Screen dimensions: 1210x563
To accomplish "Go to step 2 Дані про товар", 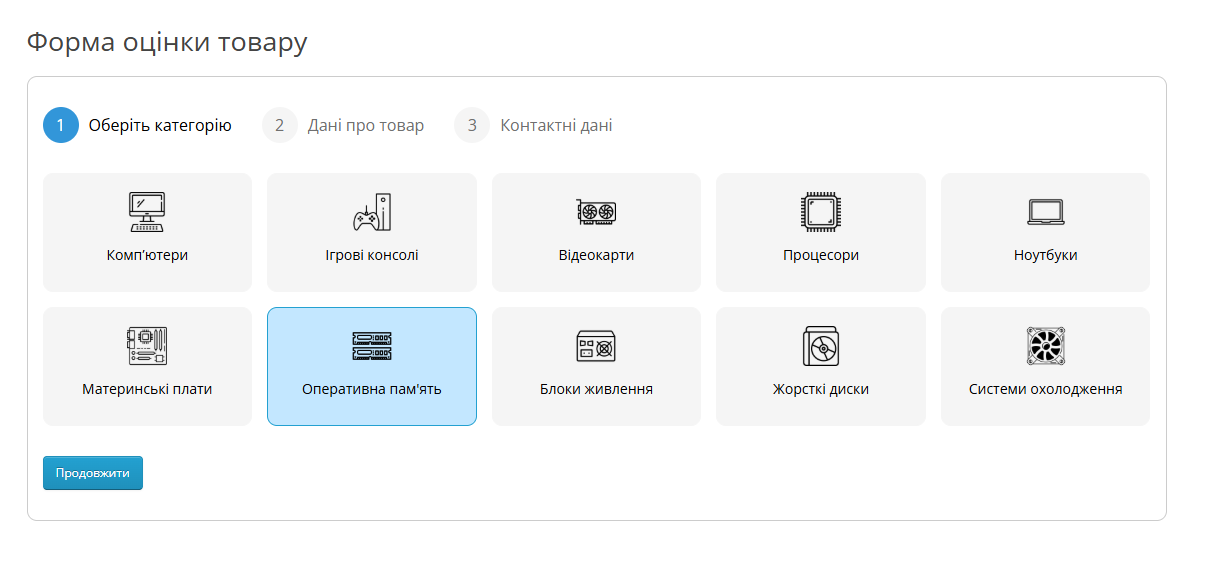I will point(343,125).
